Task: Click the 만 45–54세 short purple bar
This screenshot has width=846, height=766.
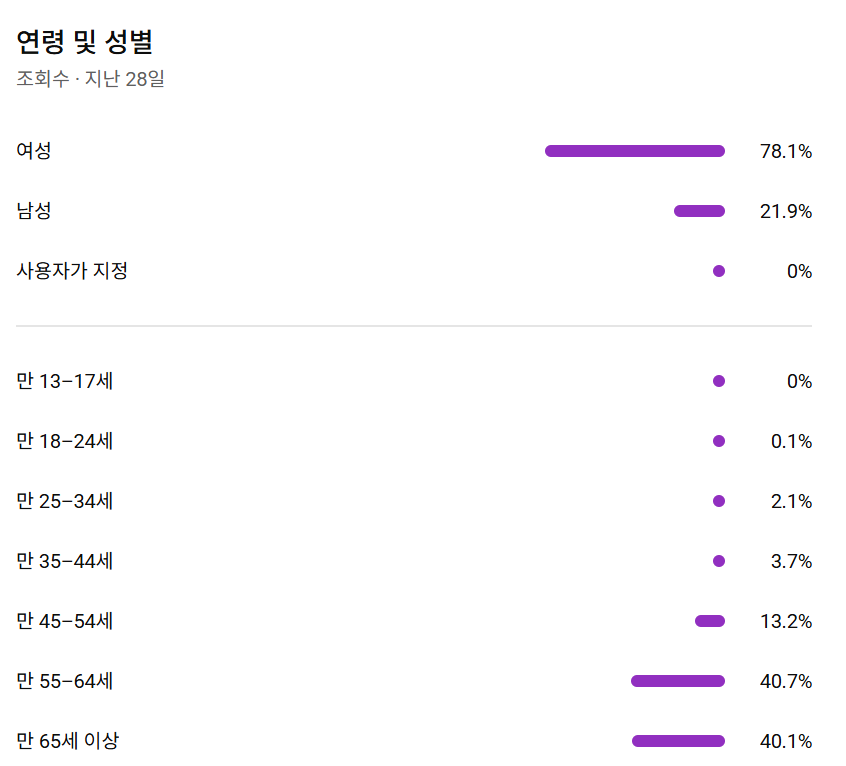Action: coord(710,621)
